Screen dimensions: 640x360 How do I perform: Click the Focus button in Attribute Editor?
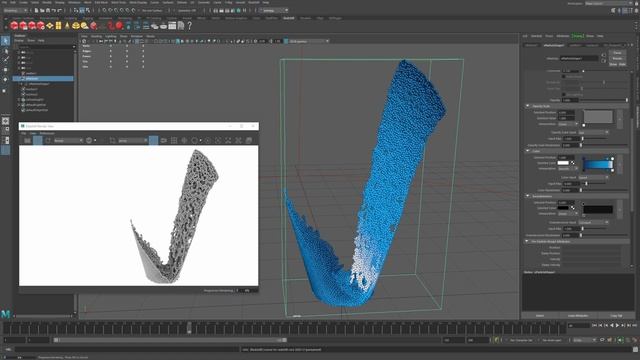click(617, 53)
